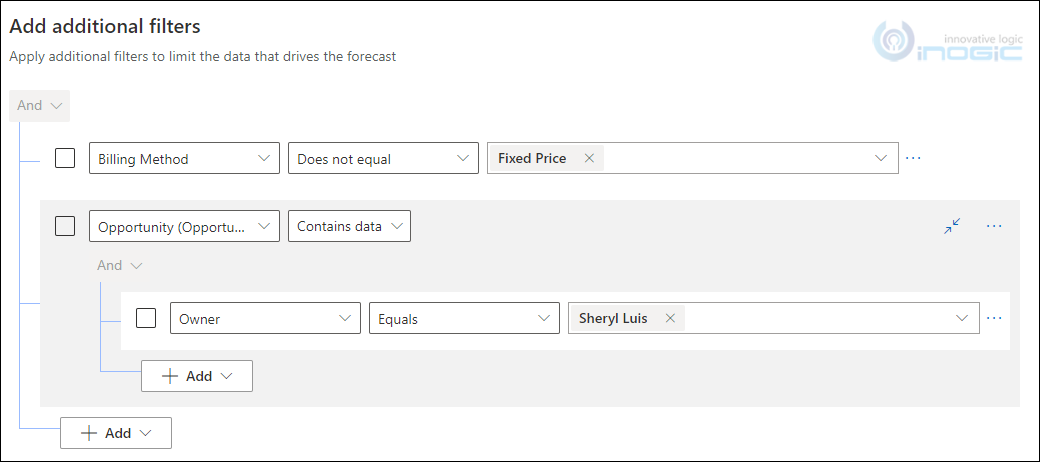Open the Equals operator dropdown
This screenshot has height=462, width=1040.
pyautogui.click(x=463, y=318)
